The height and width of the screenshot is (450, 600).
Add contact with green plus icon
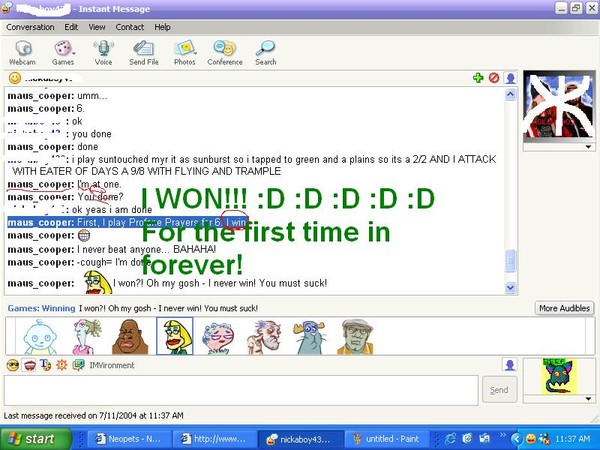point(478,78)
